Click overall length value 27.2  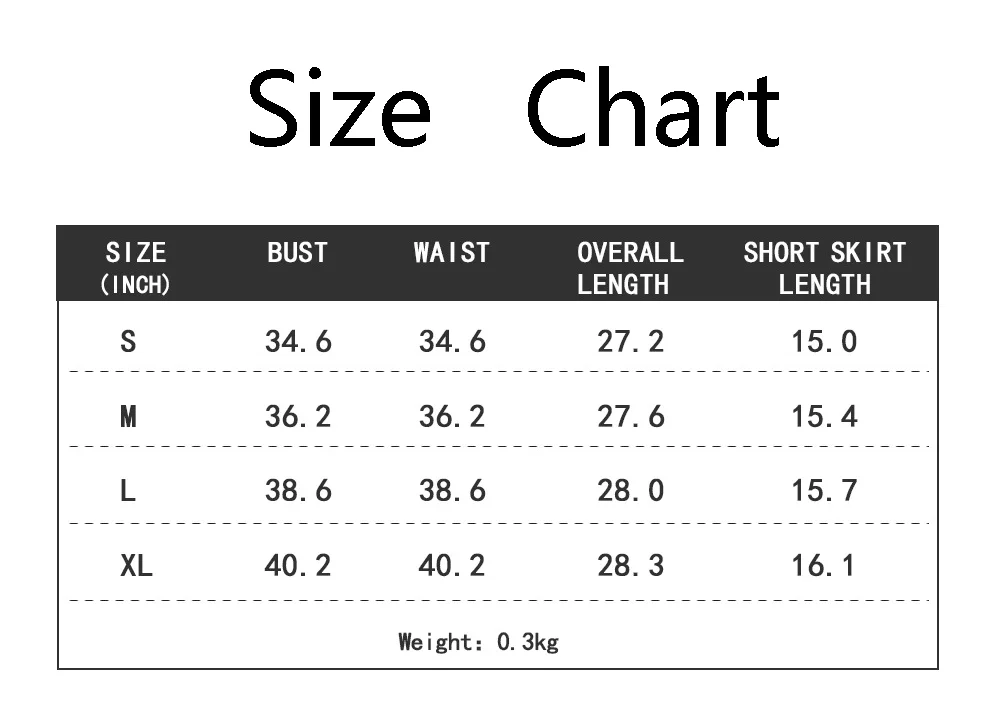click(x=631, y=342)
